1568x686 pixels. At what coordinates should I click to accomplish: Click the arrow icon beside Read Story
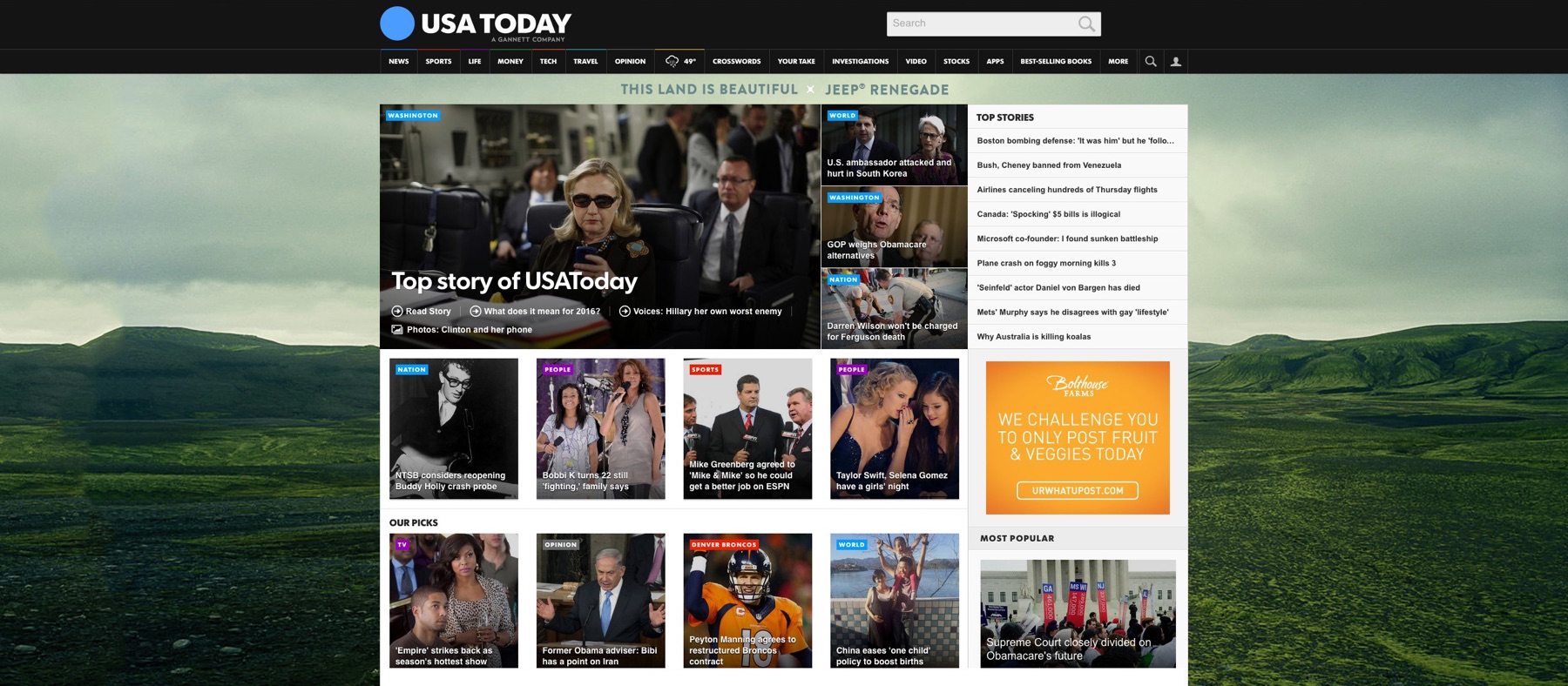[x=397, y=311]
